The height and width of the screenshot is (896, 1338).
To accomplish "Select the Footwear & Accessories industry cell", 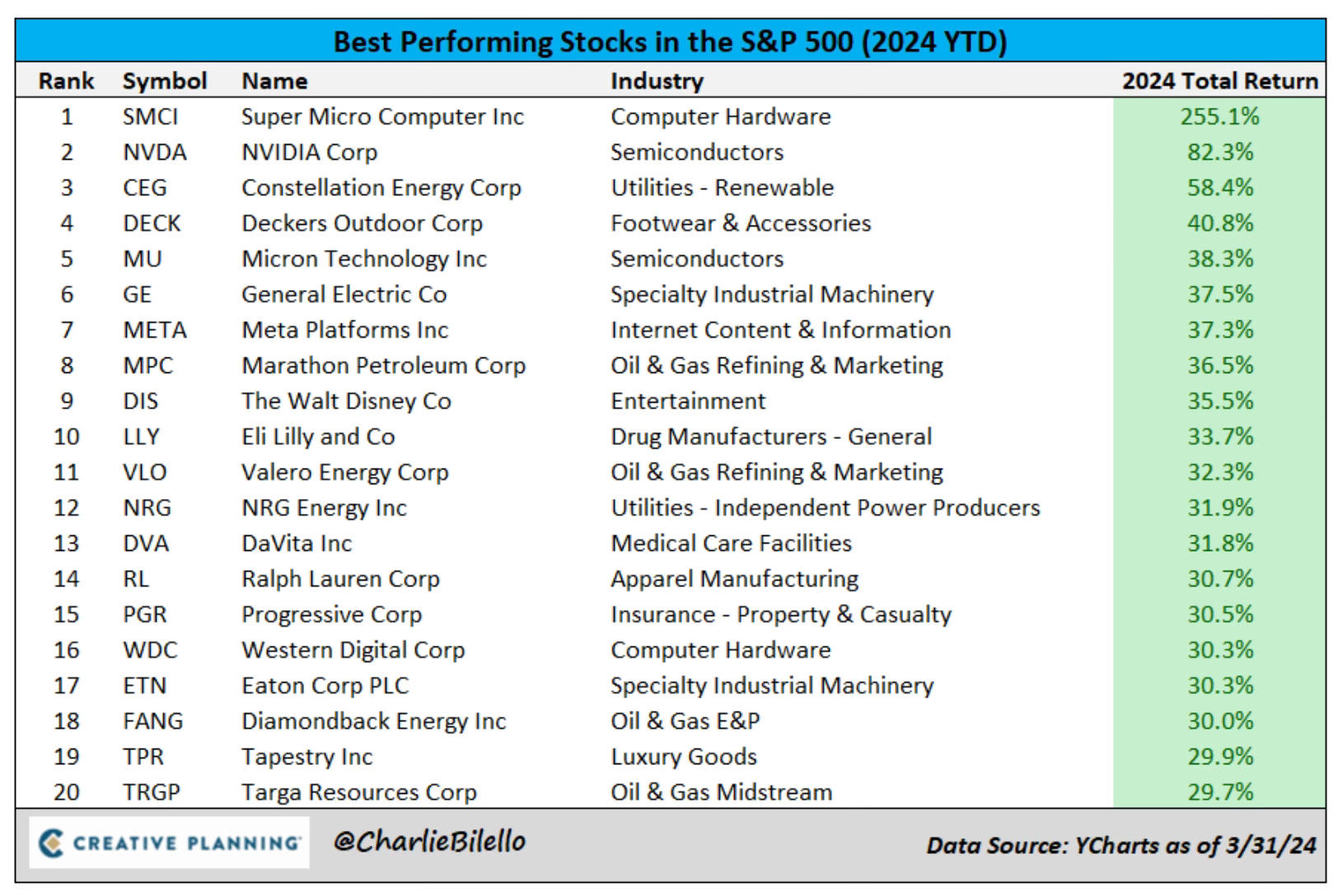I will (740, 223).
